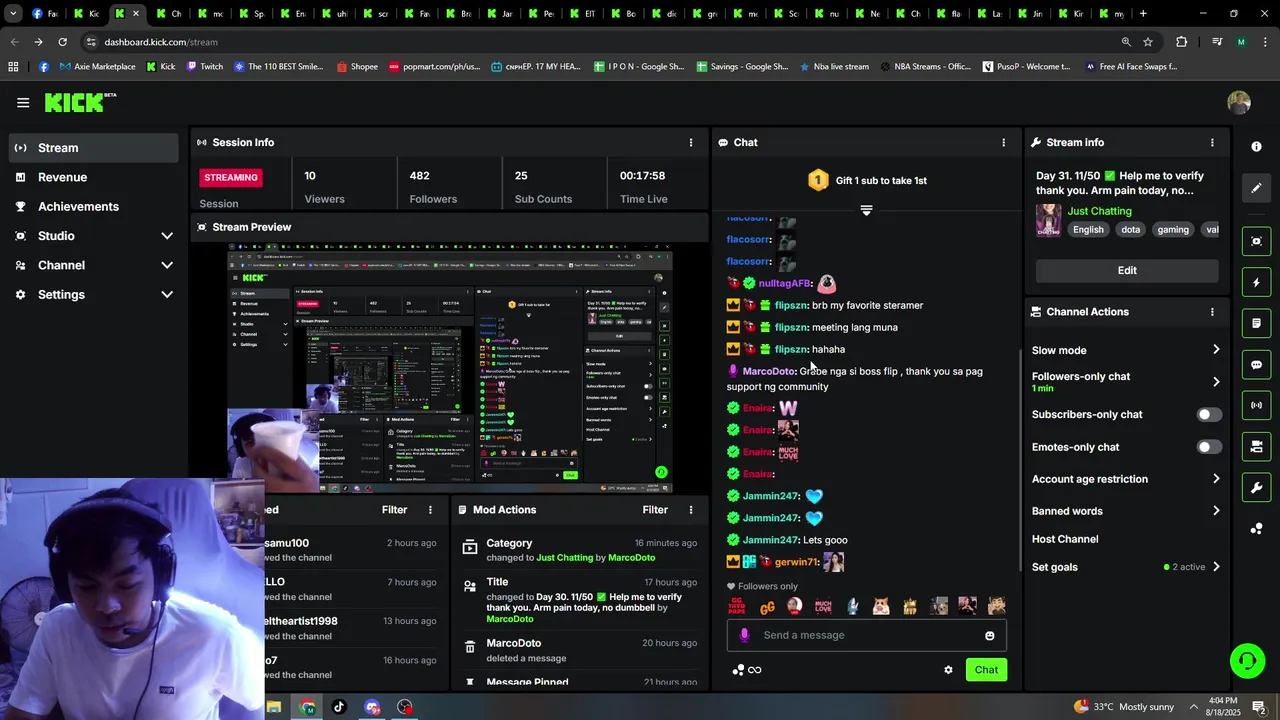The height and width of the screenshot is (720, 1280).
Task: Open the Kick hamburger menu
Action: [23, 102]
